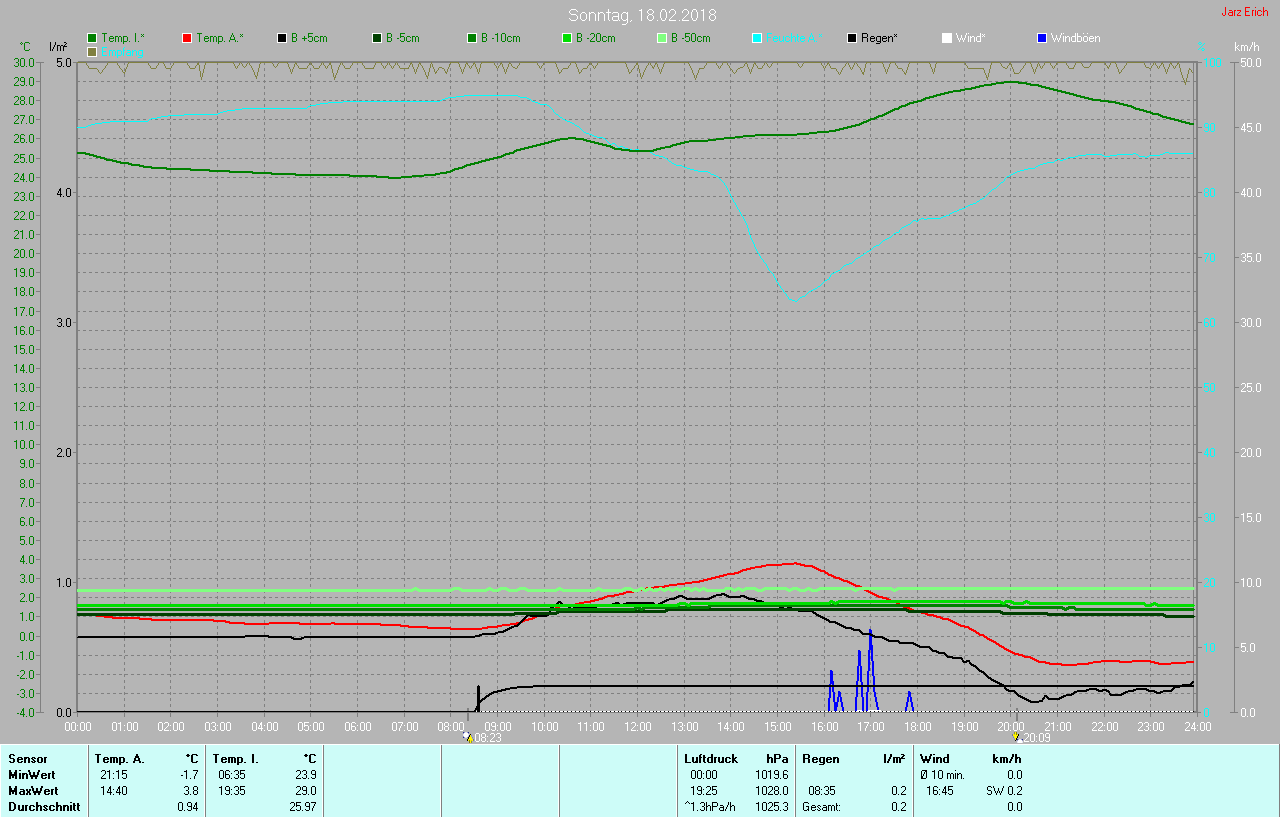Click the Jarz Erich label

(1244, 12)
